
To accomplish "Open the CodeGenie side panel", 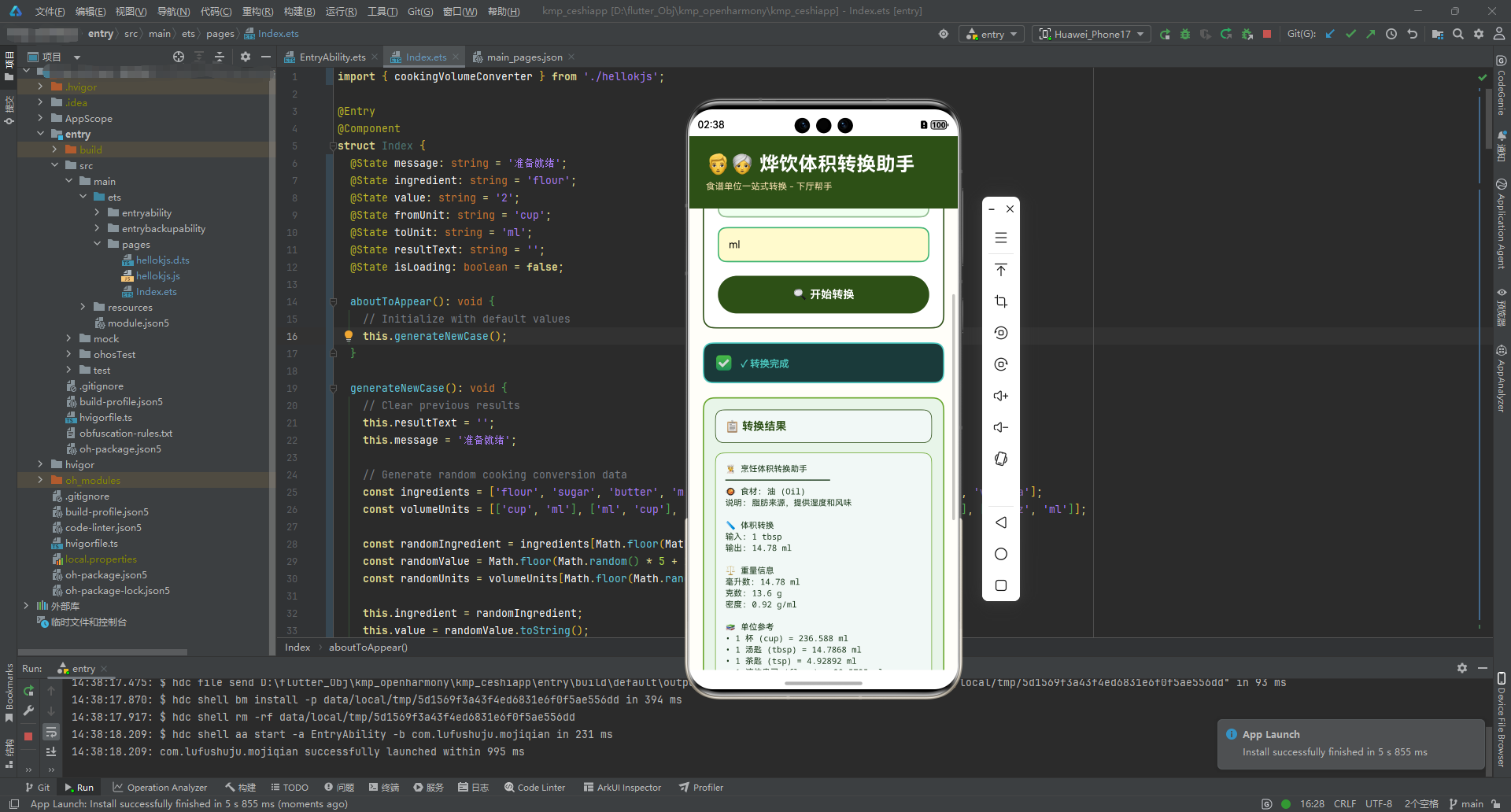I will coord(1502,85).
